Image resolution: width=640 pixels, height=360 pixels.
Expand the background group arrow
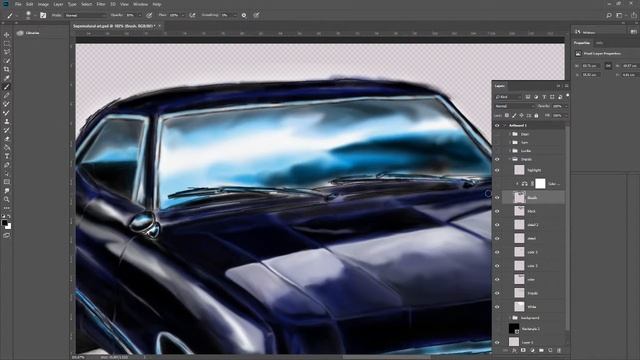[x=510, y=318]
